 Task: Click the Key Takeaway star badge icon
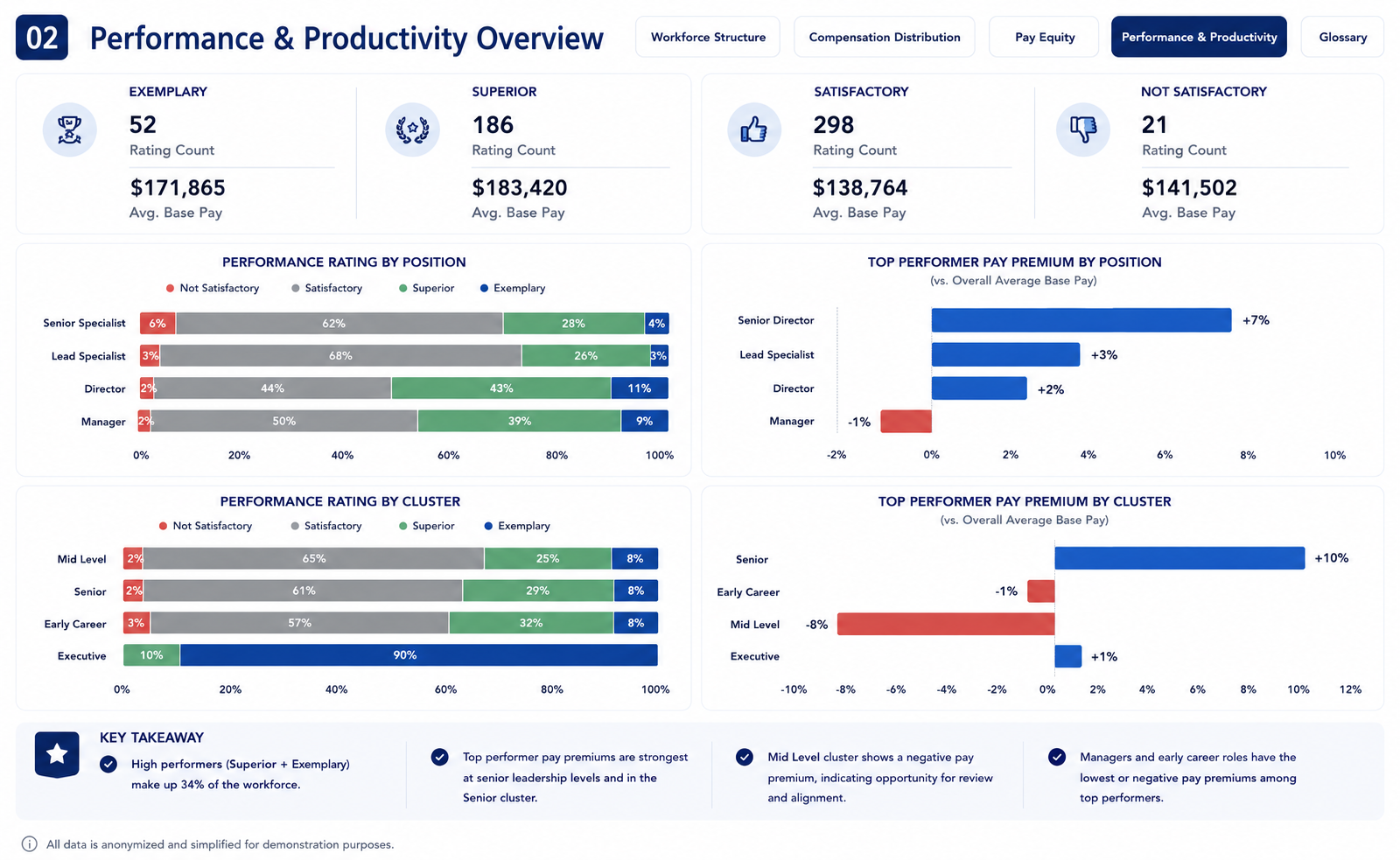[x=57, y=754]
